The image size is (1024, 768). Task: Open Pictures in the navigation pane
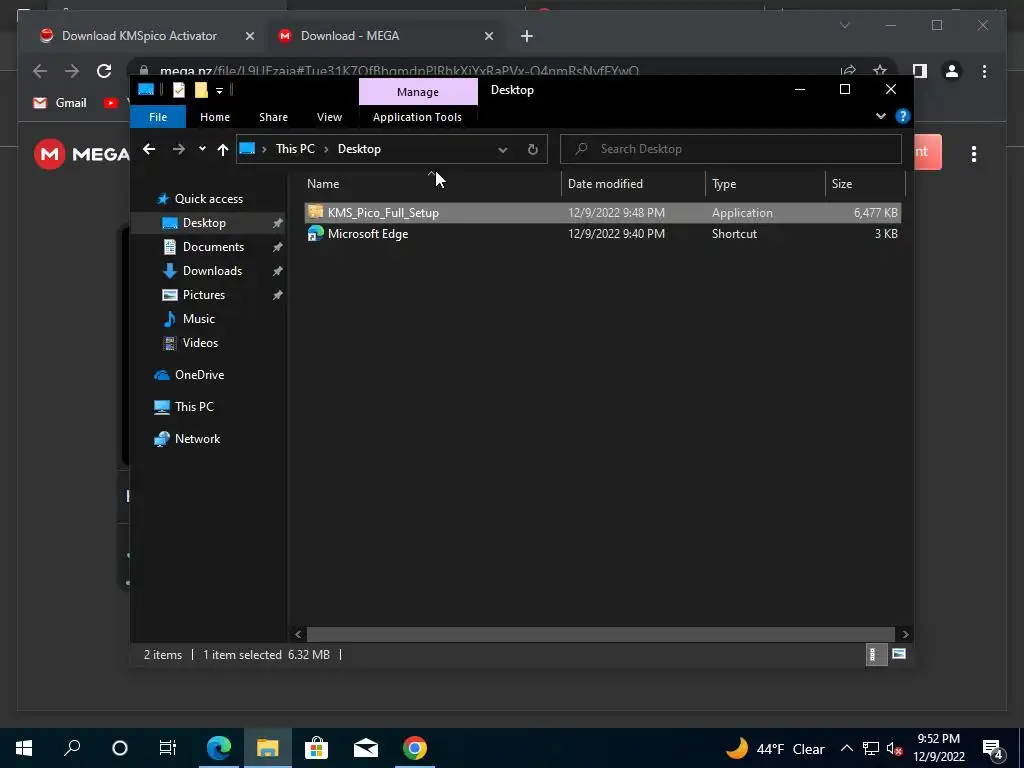tap(204, 295)
